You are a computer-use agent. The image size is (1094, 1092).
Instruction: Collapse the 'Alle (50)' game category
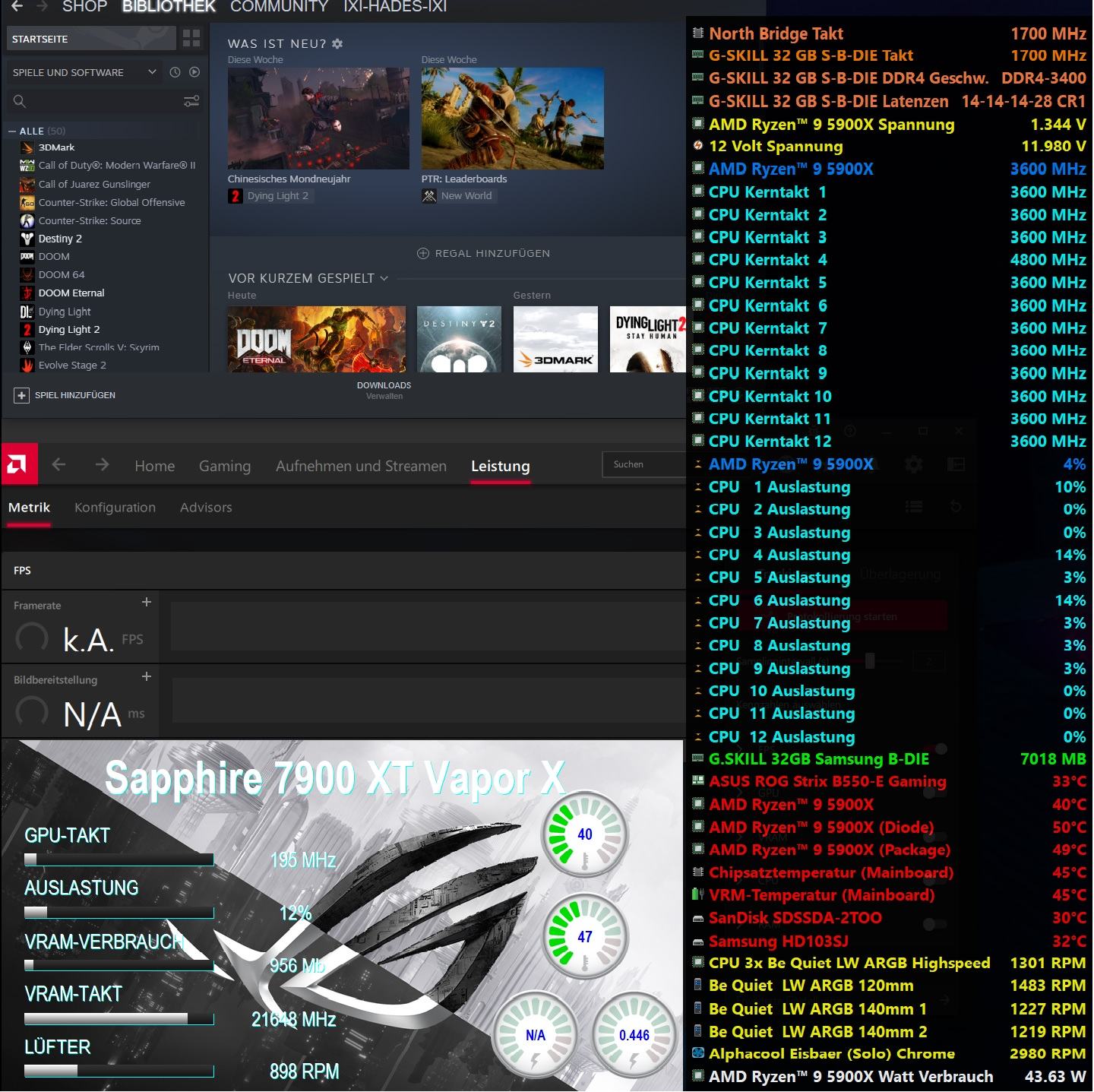point(12,131)
